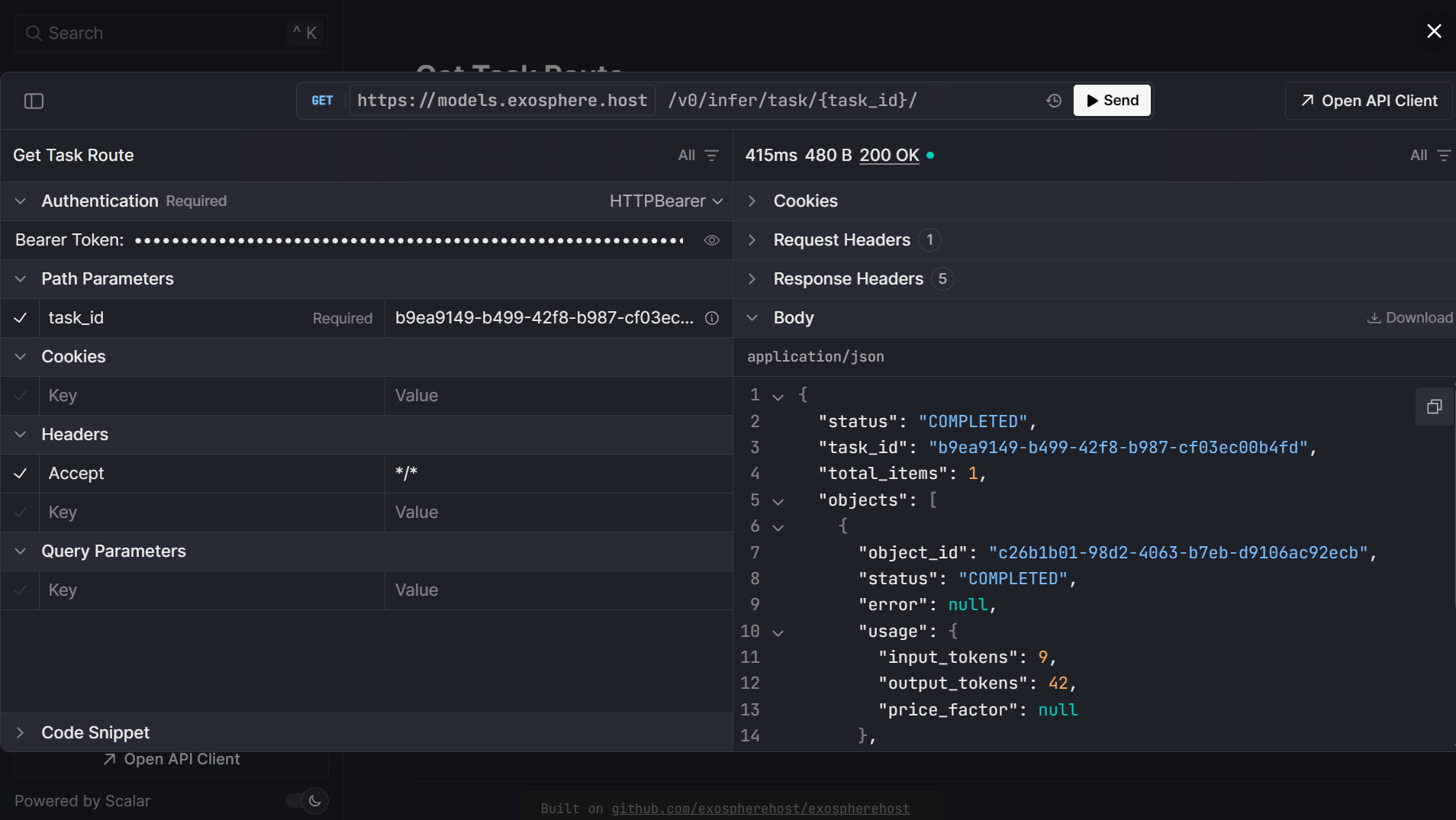Screen dimensions: 1456x820
Task: Open the HTTPBearer authentication dropdown
Action: pos(665,201)
